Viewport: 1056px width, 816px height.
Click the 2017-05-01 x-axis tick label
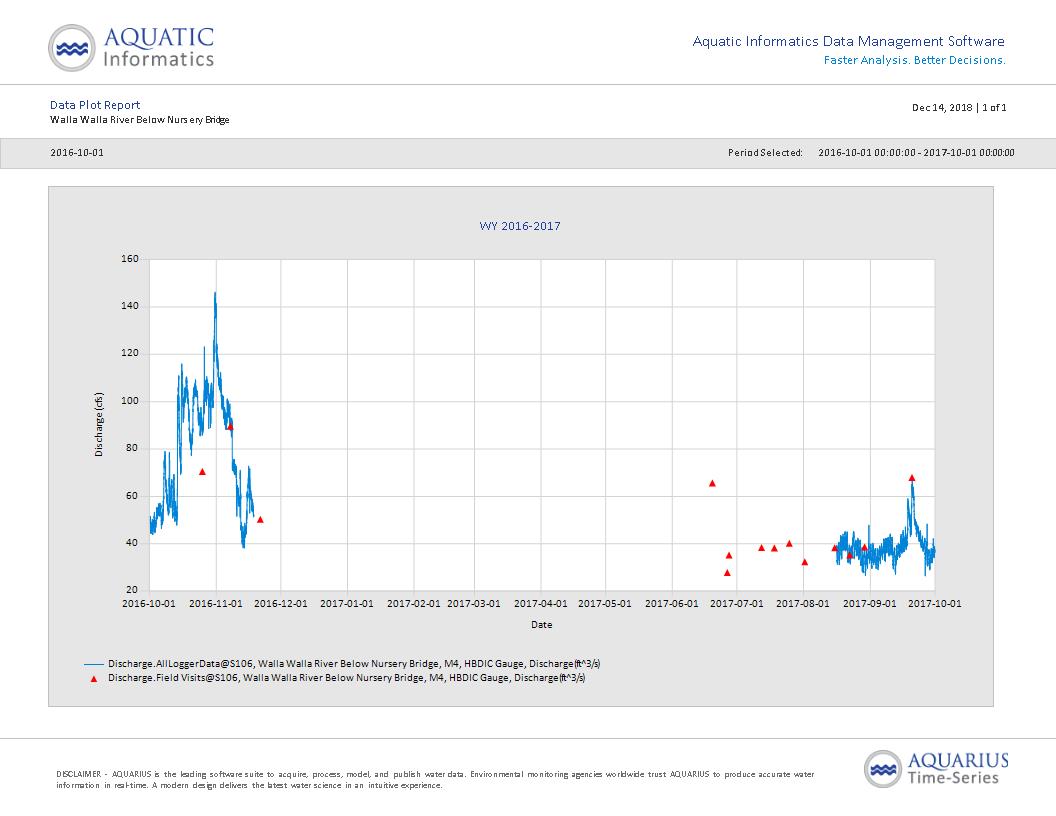(605, 604)
